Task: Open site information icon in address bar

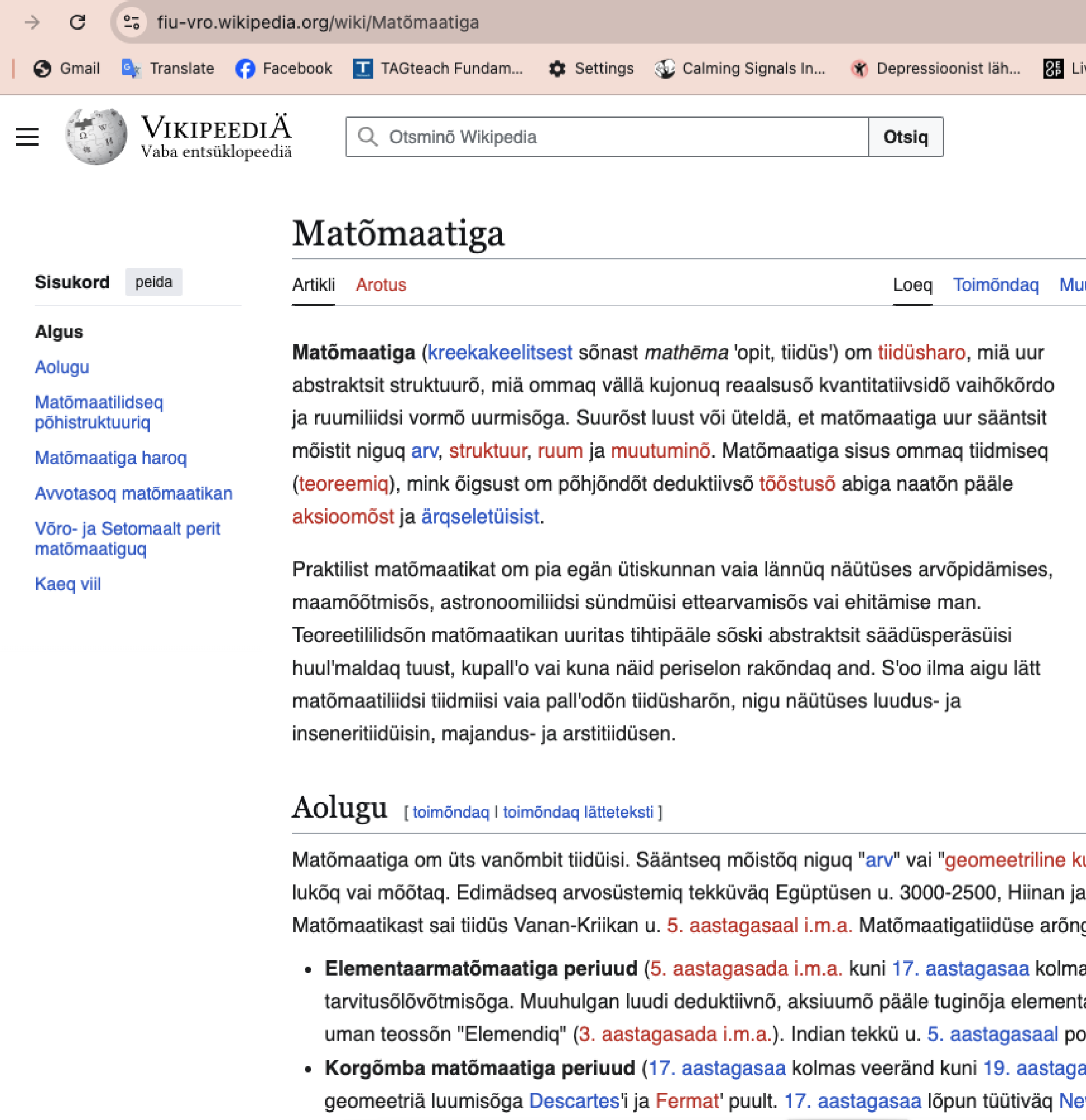Action: pyautogui.click(x=132, y=22)
